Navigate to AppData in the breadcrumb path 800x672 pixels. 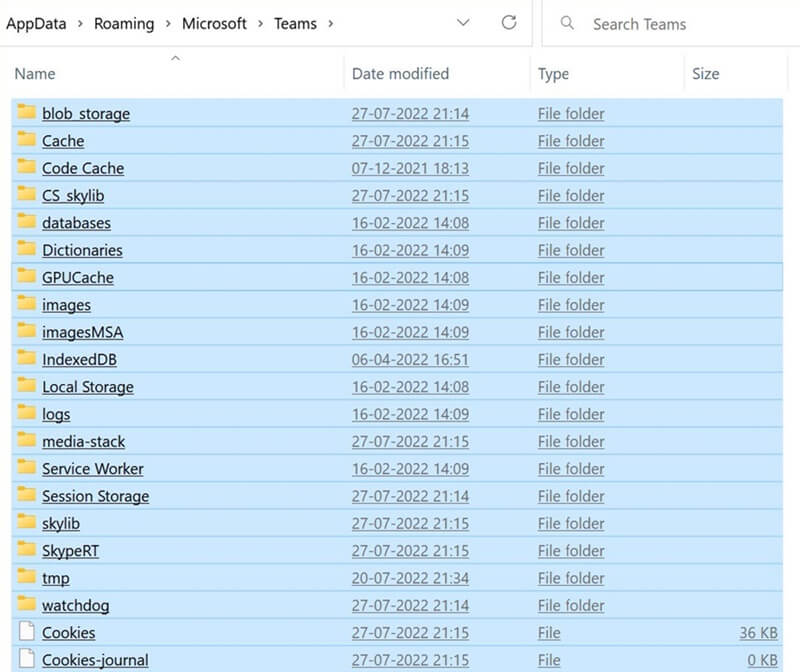(x=38, y=23)
